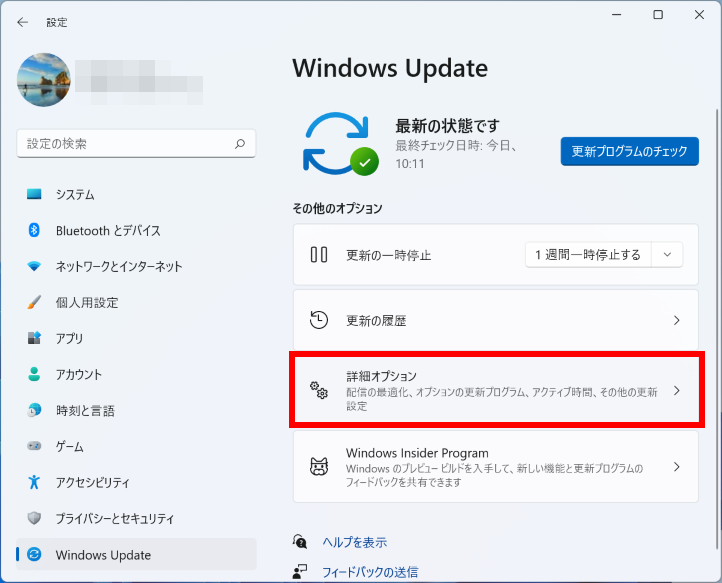
Task: Close the 設定 window
Action: (699, 15)
